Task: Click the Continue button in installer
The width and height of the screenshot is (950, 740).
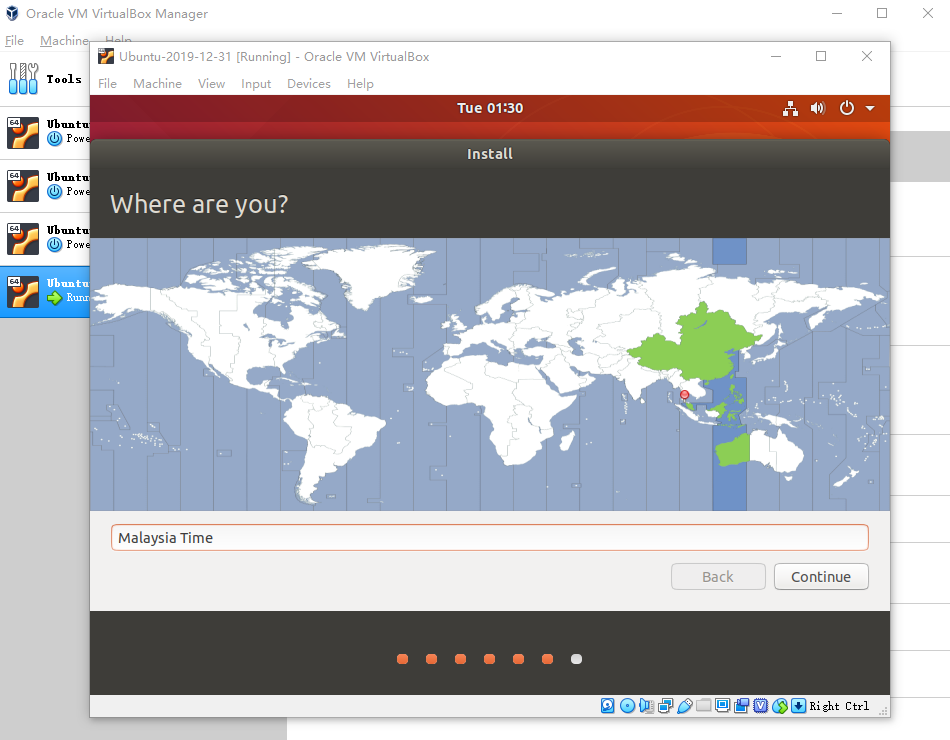Action: click(x=821, y=576)
